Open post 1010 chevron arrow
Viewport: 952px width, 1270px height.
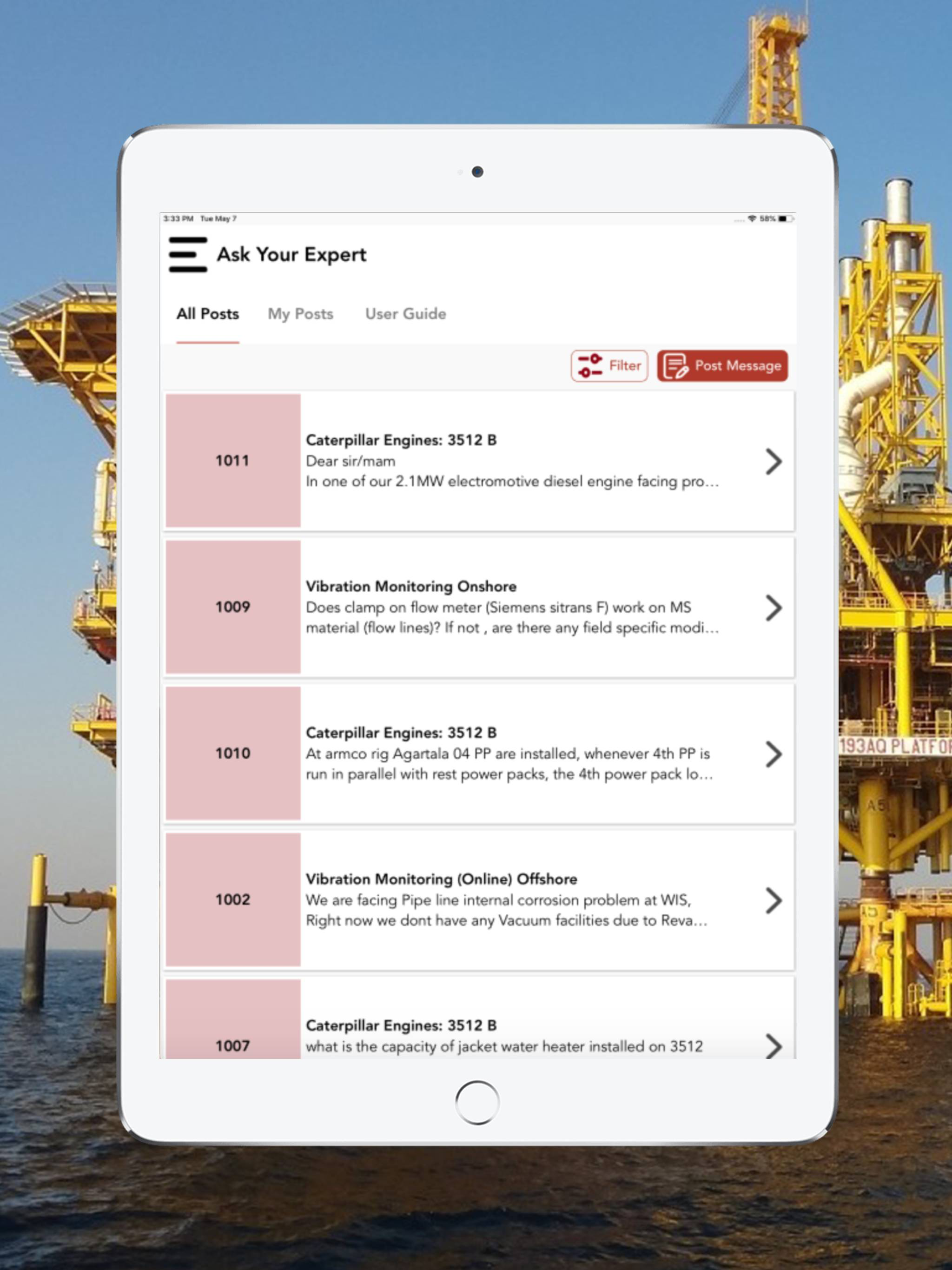point(773,754)
